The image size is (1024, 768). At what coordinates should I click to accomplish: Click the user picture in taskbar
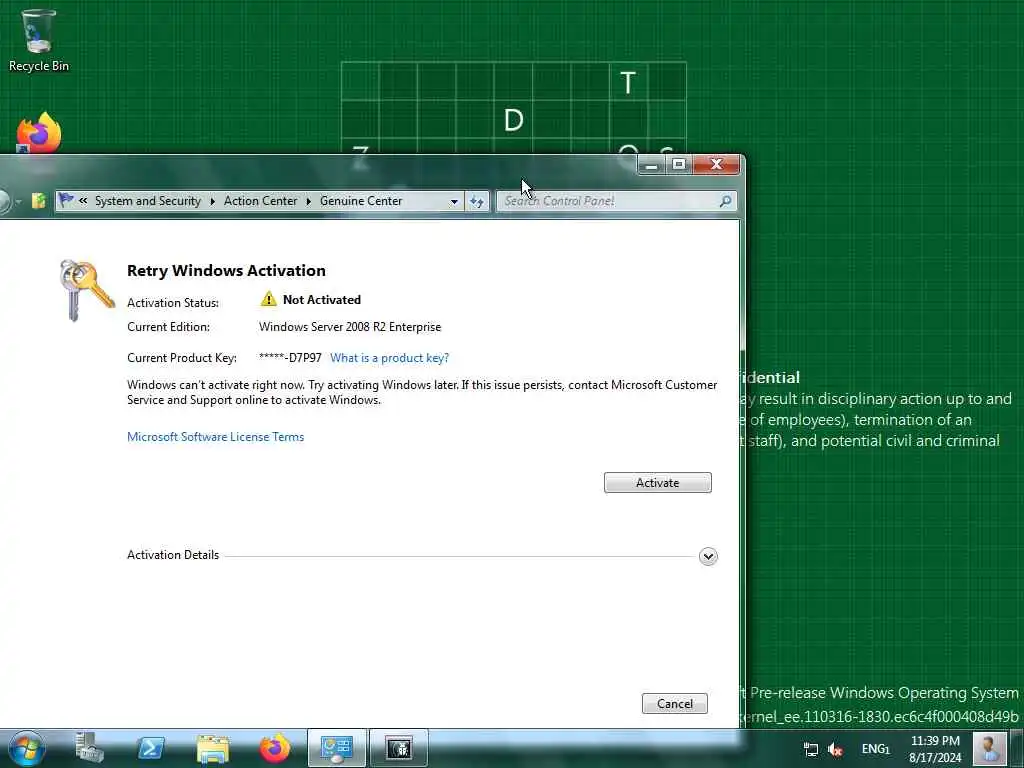[989, 748]
